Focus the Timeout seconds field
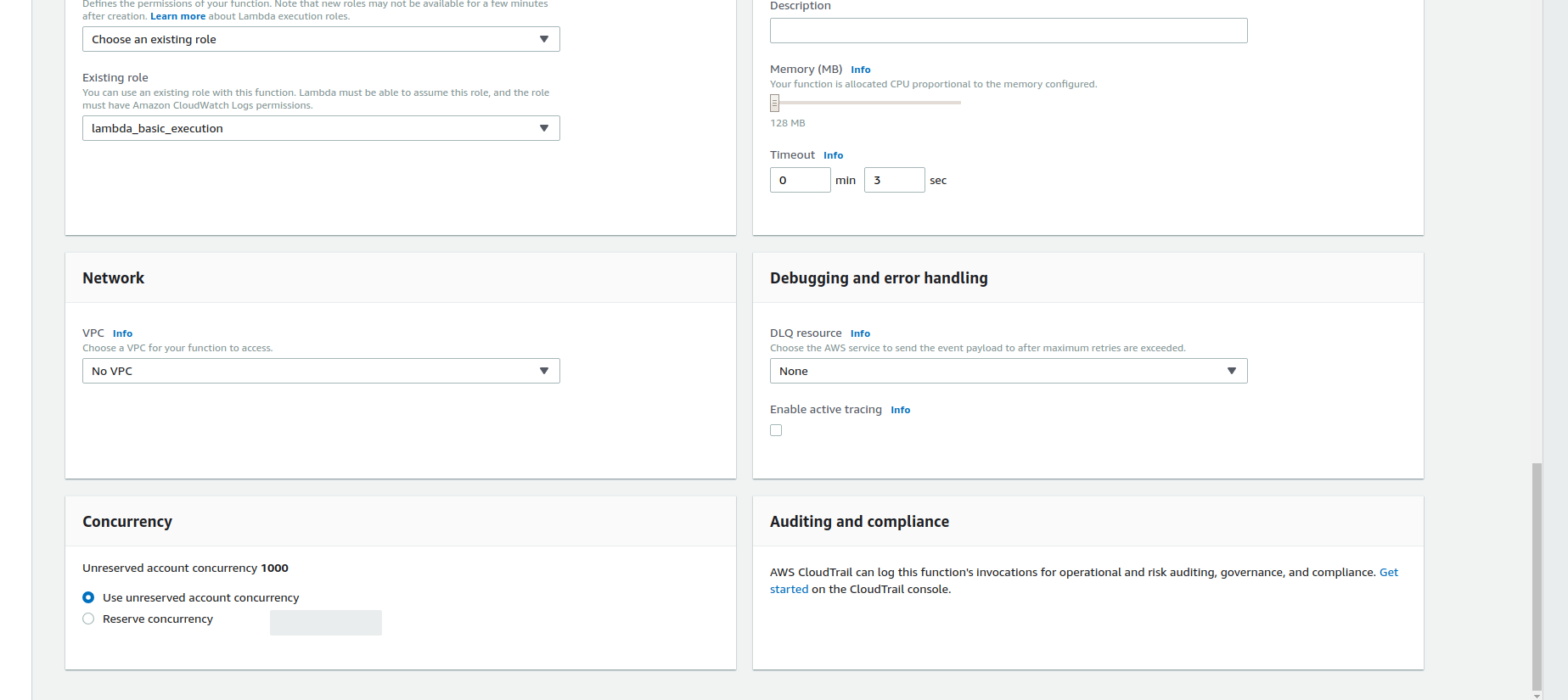Image resolution: width=1568 pixels, height=700 pixels. tap(894, 180)
